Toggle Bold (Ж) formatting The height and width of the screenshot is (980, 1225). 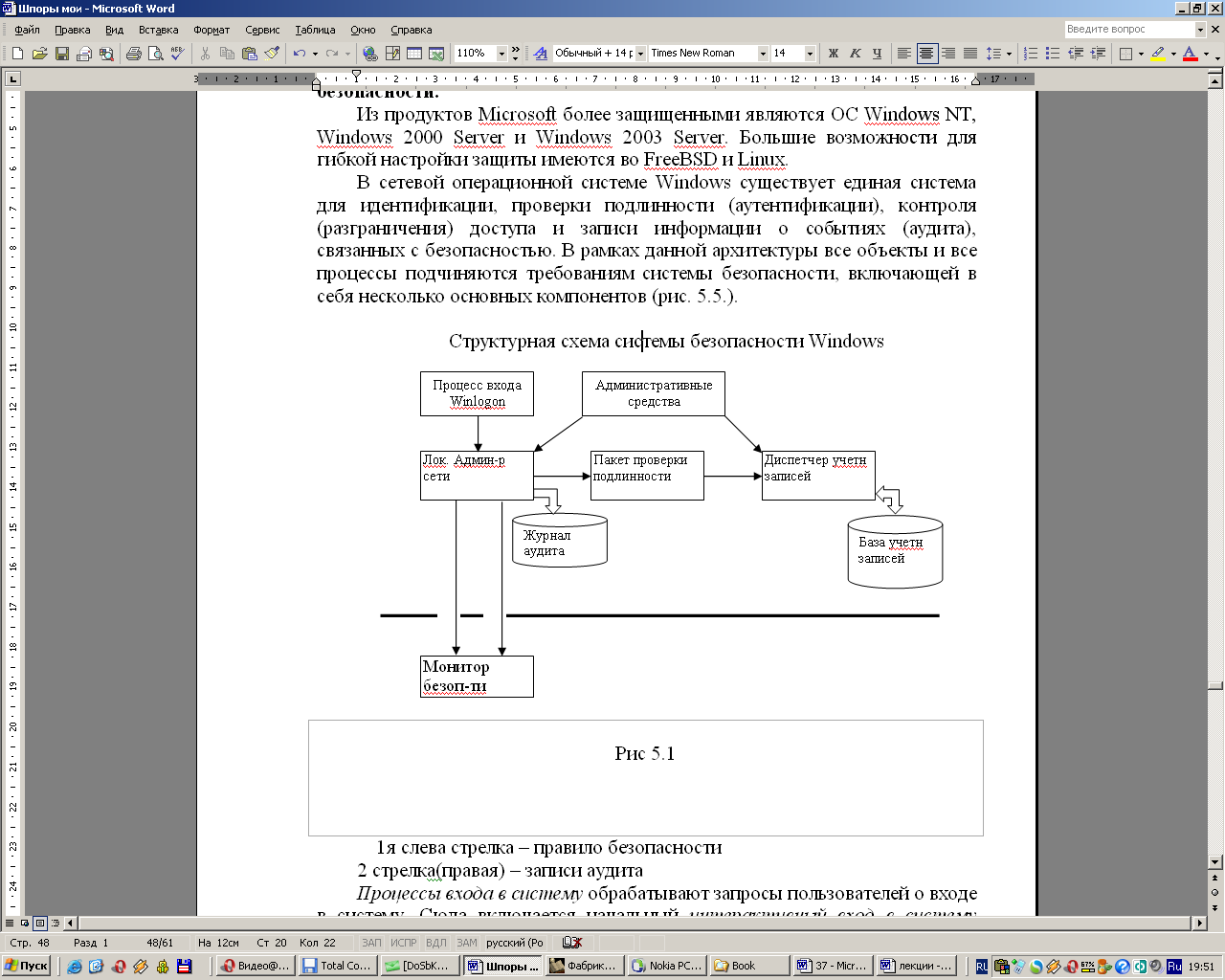click(833, 54)
